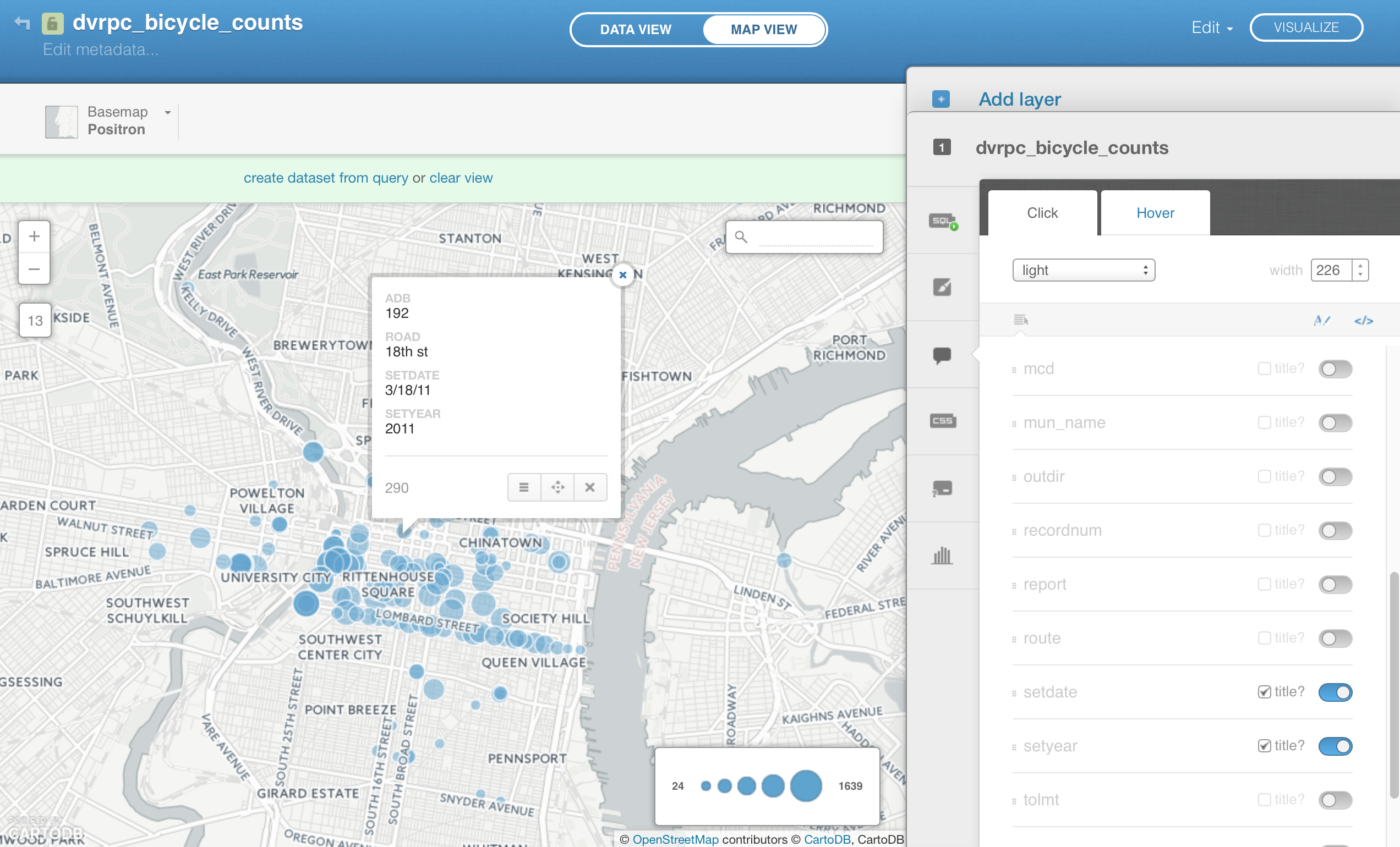Open the wizards paintbrush icon

coord(942,287)
